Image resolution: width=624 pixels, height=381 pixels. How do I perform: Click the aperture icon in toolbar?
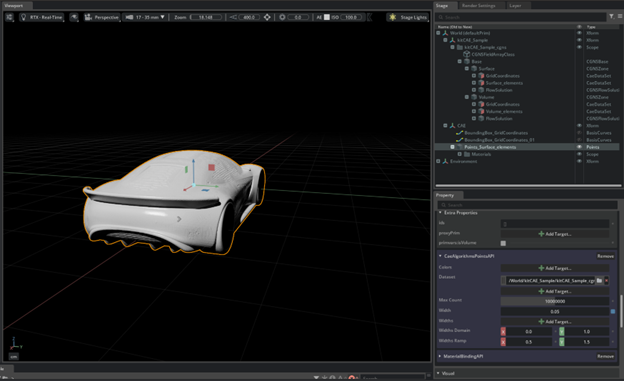(x=282, y=17)
